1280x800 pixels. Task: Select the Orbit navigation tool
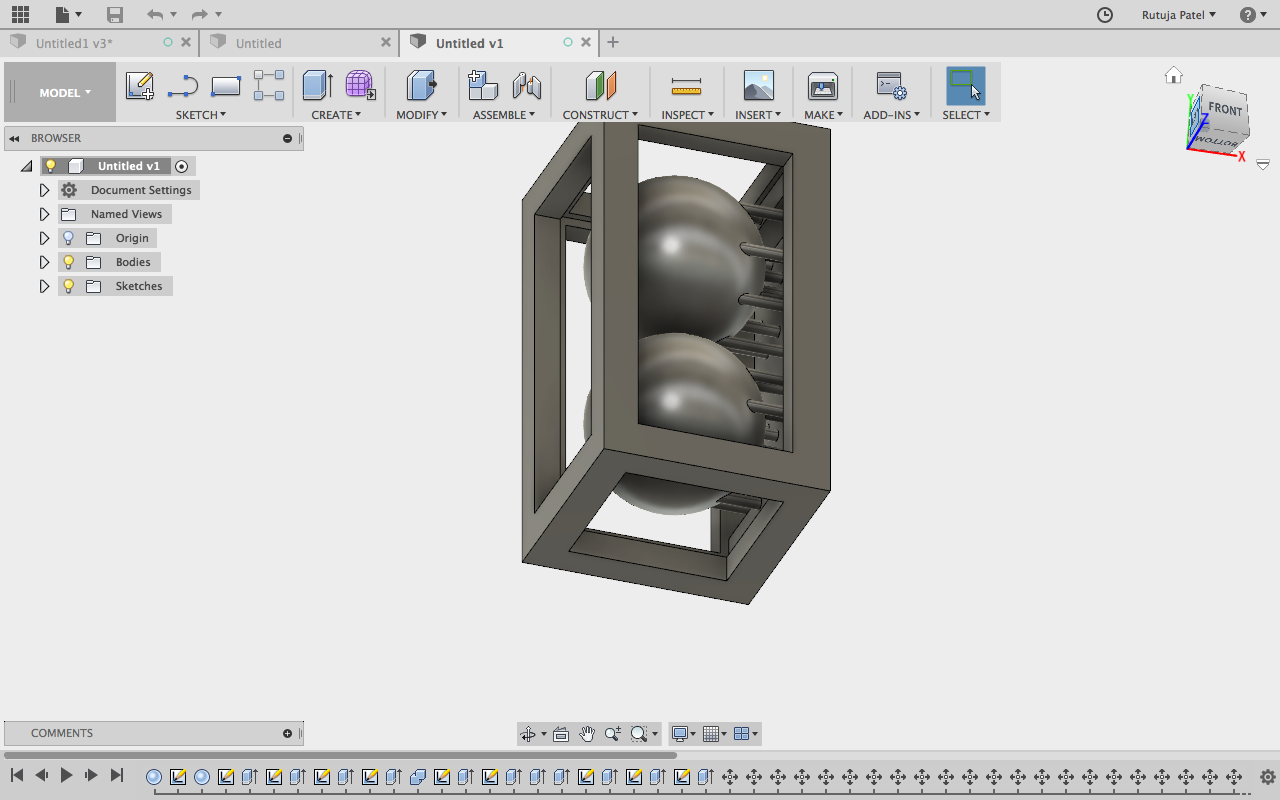(x=528, y=734)
